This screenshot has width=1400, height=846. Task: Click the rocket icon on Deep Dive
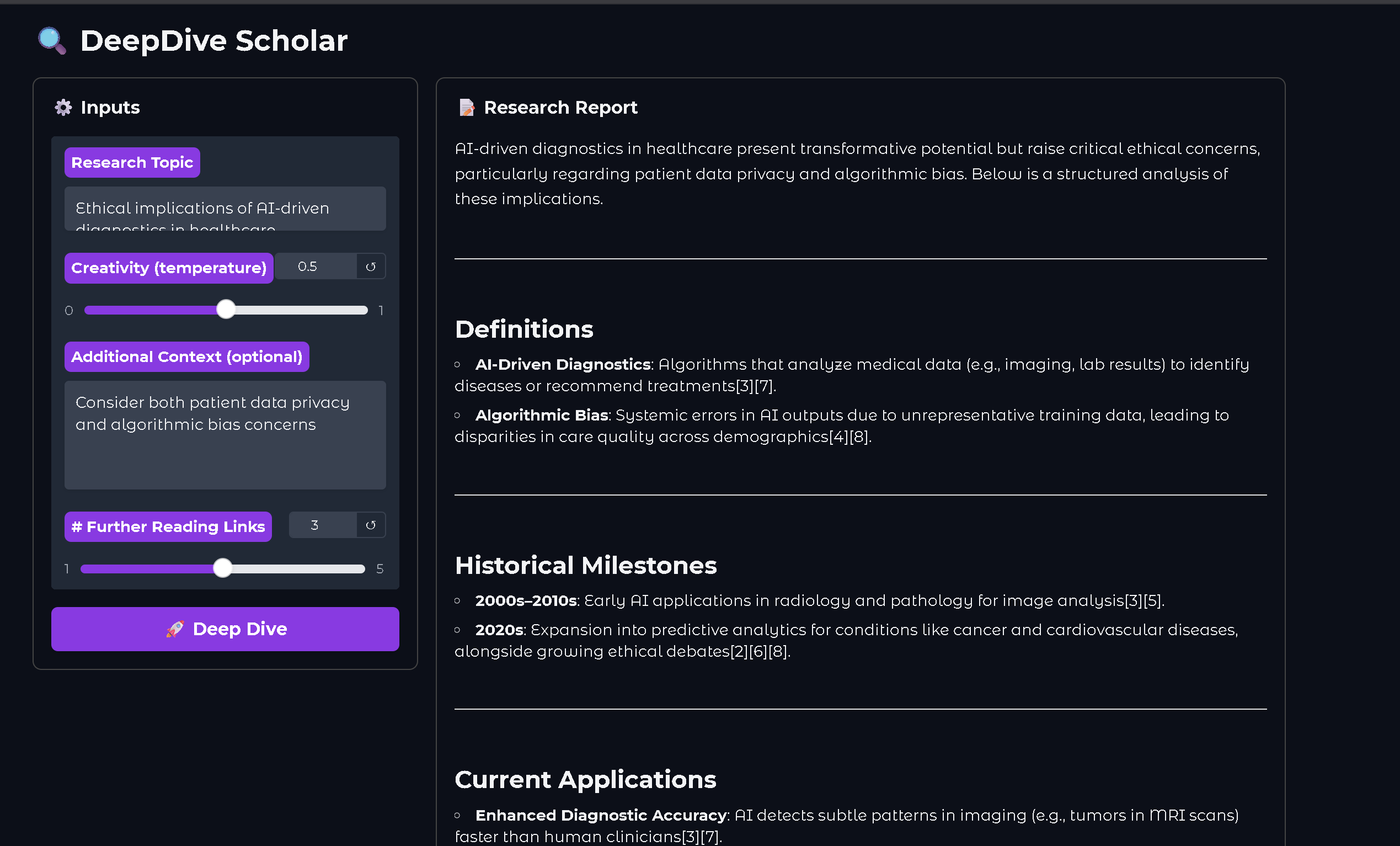(175, 629)
